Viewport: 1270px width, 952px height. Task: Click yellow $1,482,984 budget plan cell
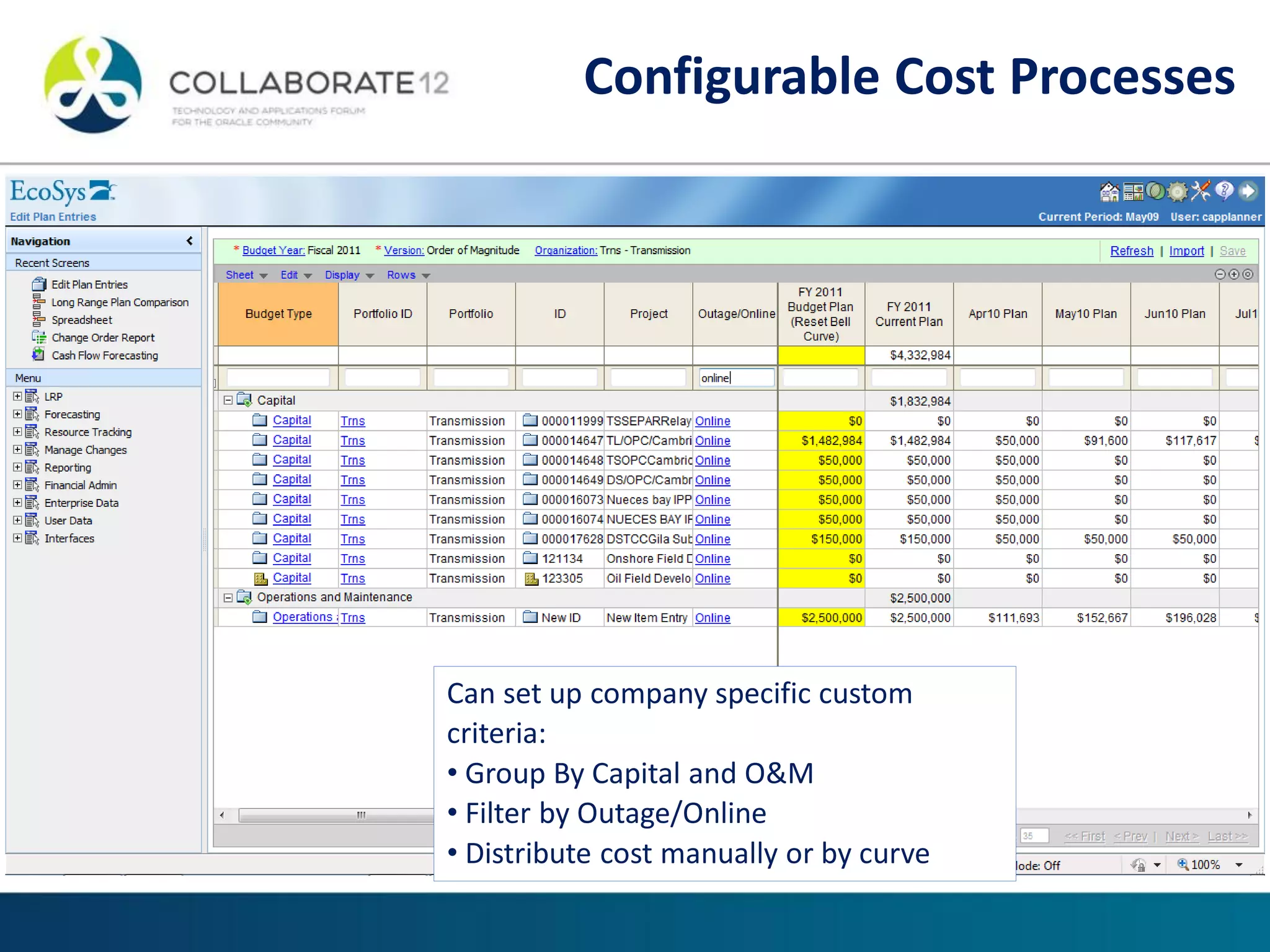[821, 440]
